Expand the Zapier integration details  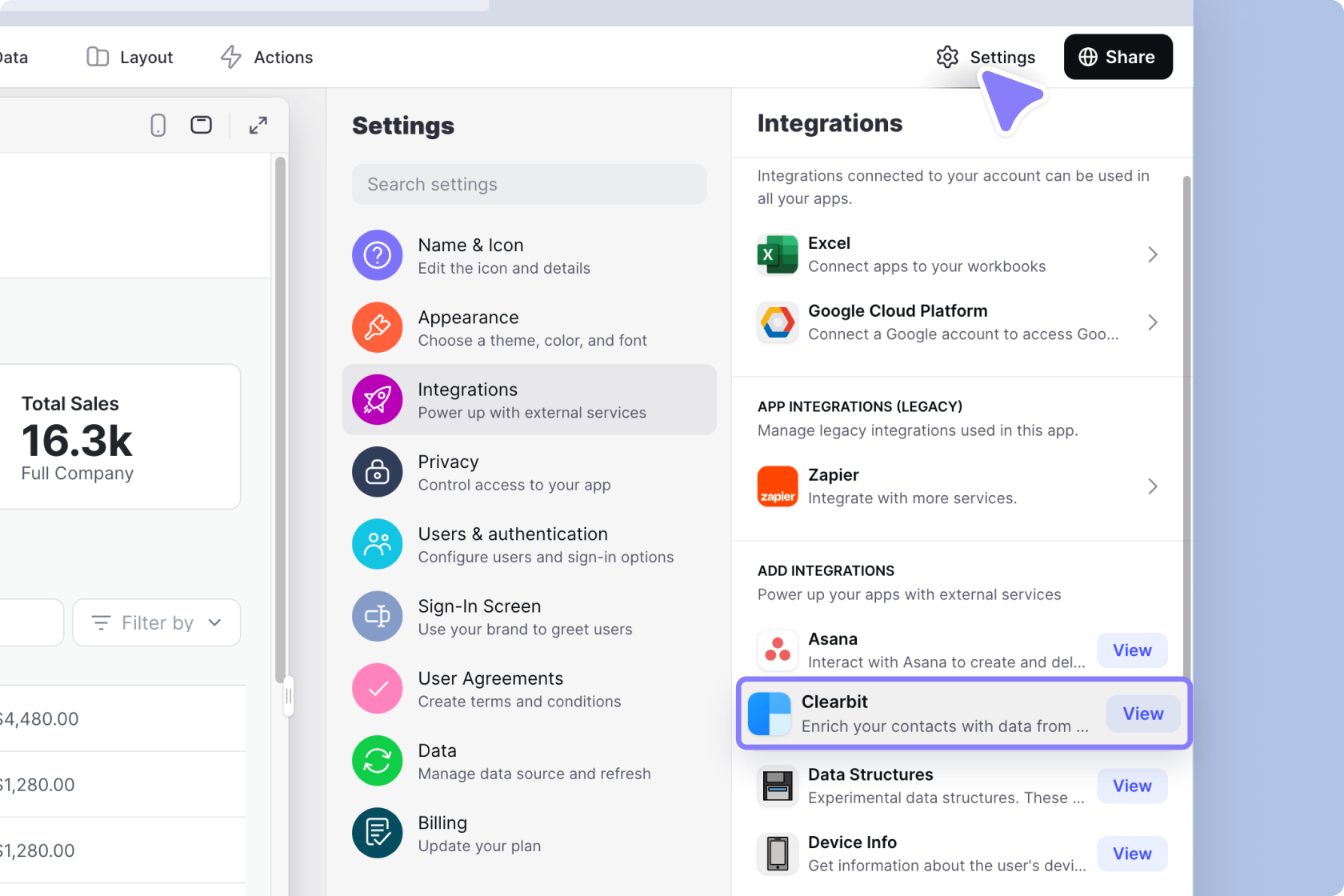pos(1153,486)
